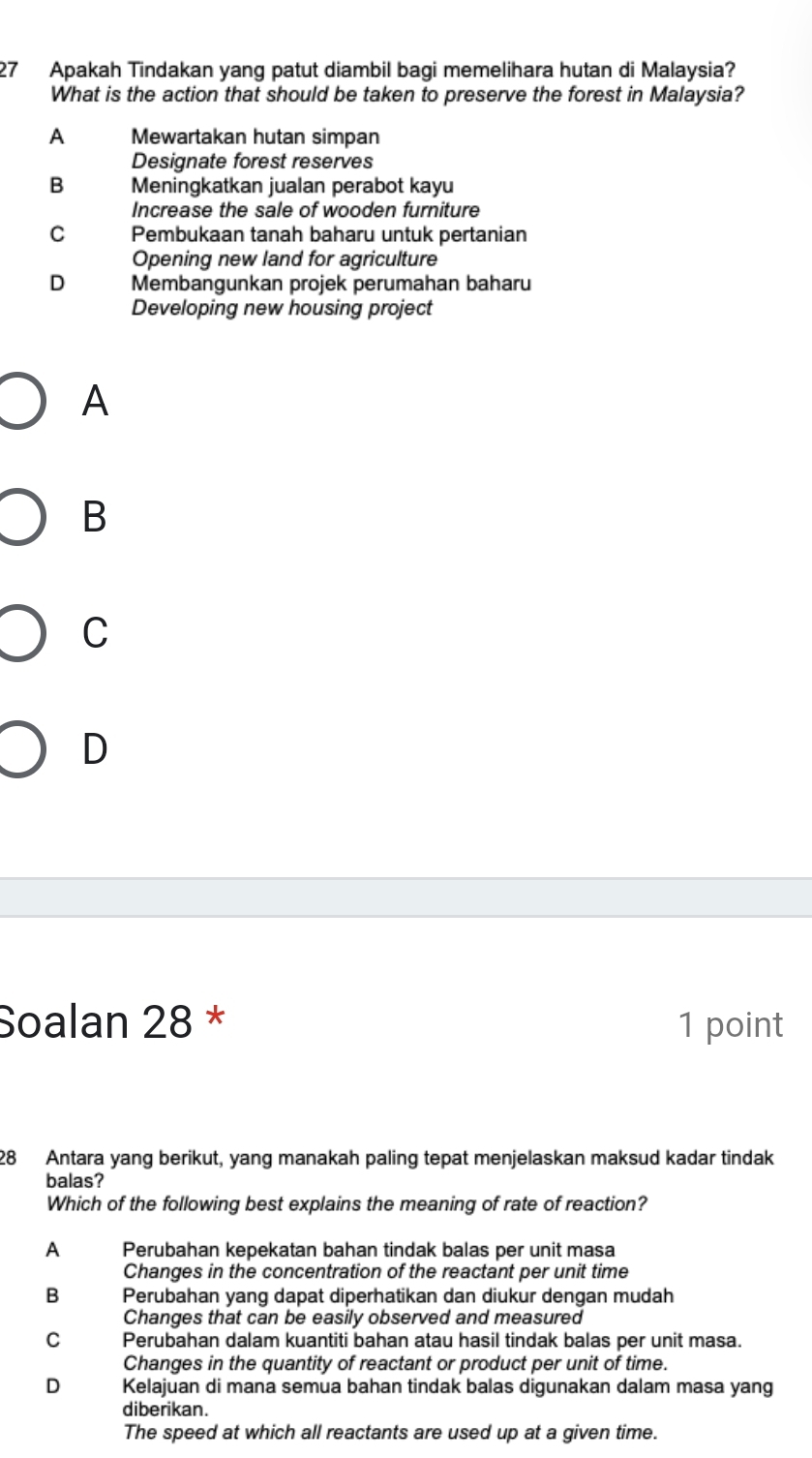Click 'Antara yang berikut' prompt of question 28

click(410, 1157)
